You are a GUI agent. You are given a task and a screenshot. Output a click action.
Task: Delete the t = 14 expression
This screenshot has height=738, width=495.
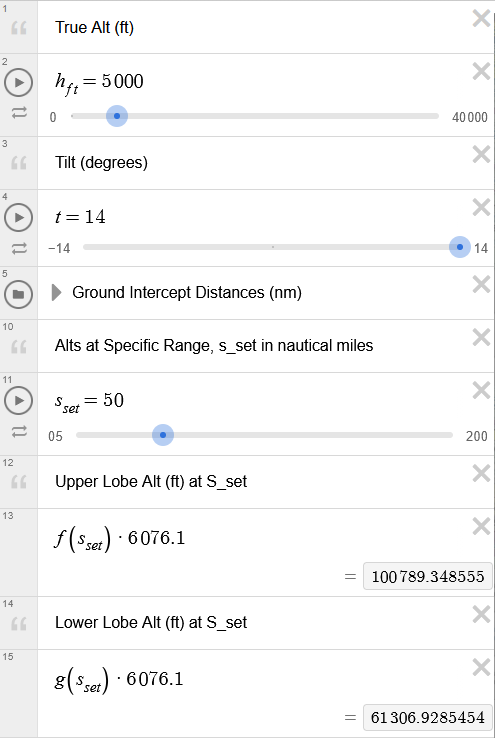[x=481, y=207]
